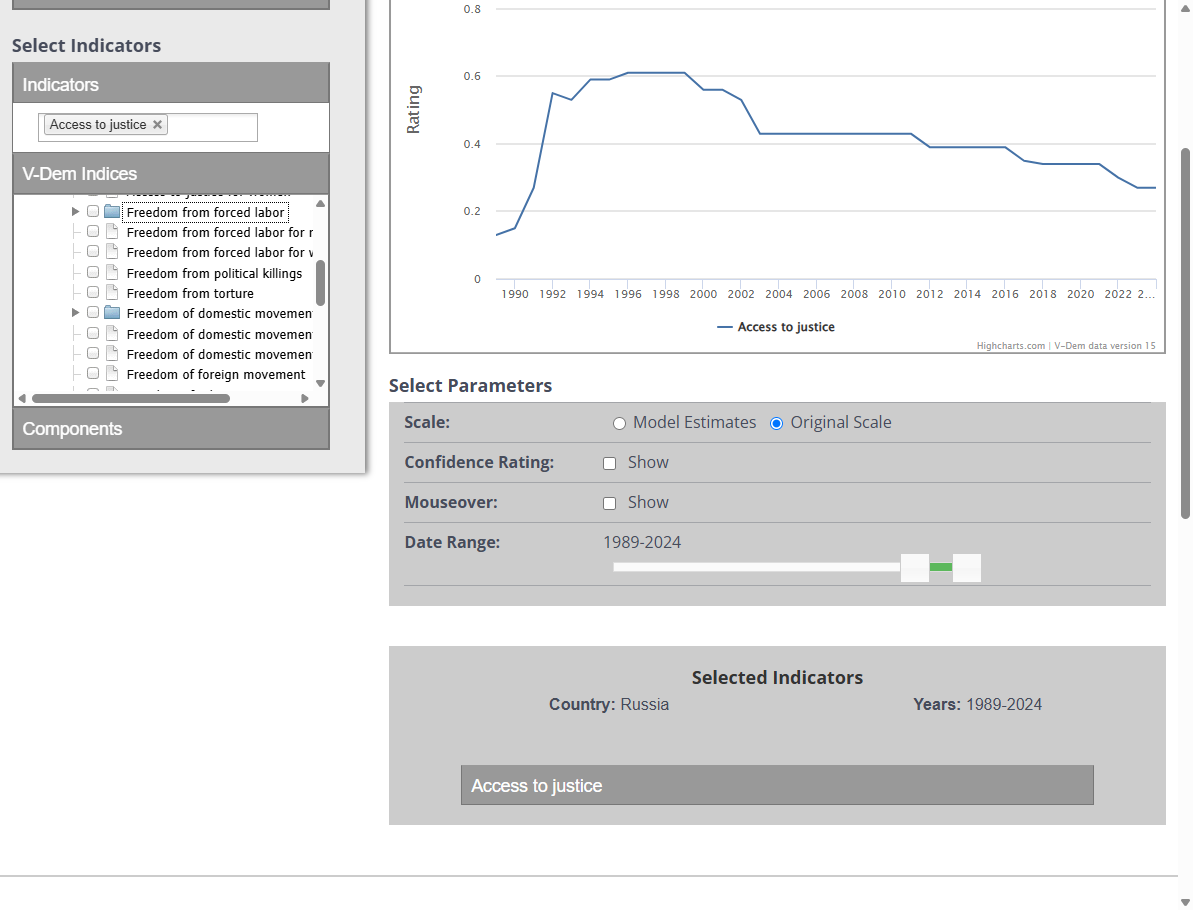This screenshot has width=1193, height=910.
Task: Click the Freedom of domestic movement folder icon
Action: (112, 313)
